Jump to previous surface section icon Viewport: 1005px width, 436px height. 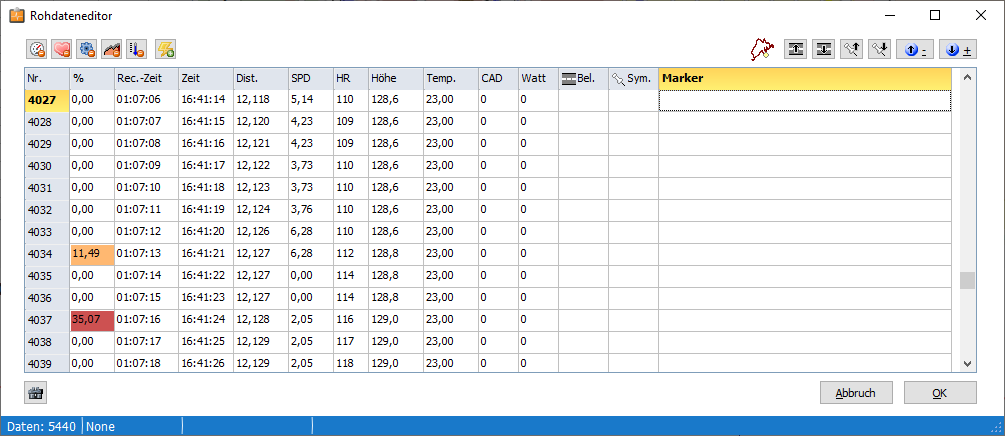pos(796,48)
